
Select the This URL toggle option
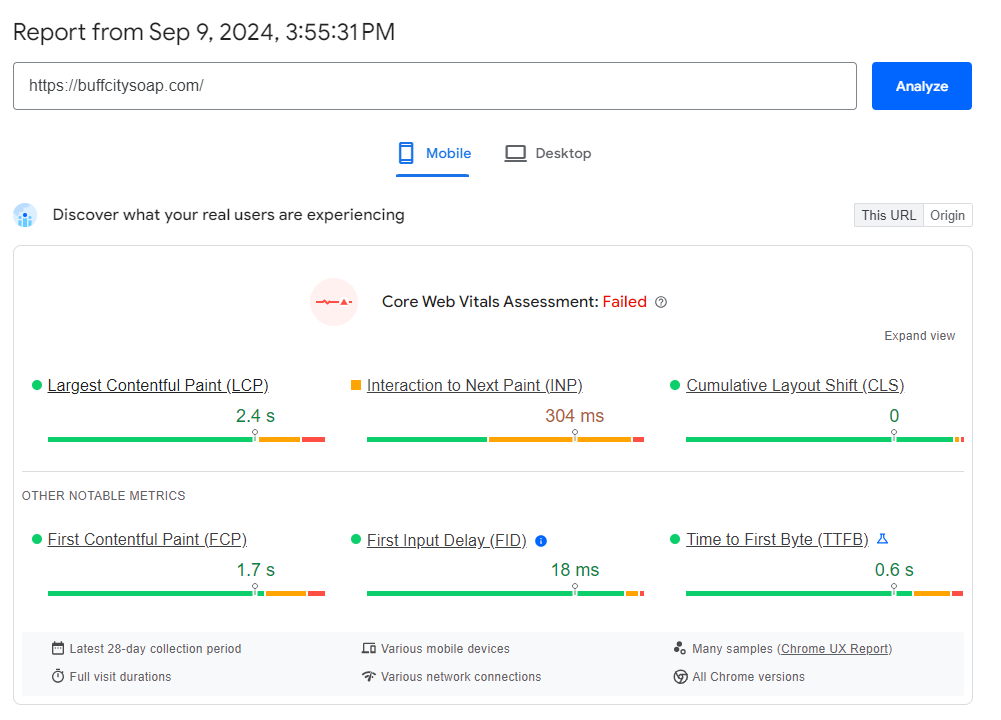tap(888, 215)
